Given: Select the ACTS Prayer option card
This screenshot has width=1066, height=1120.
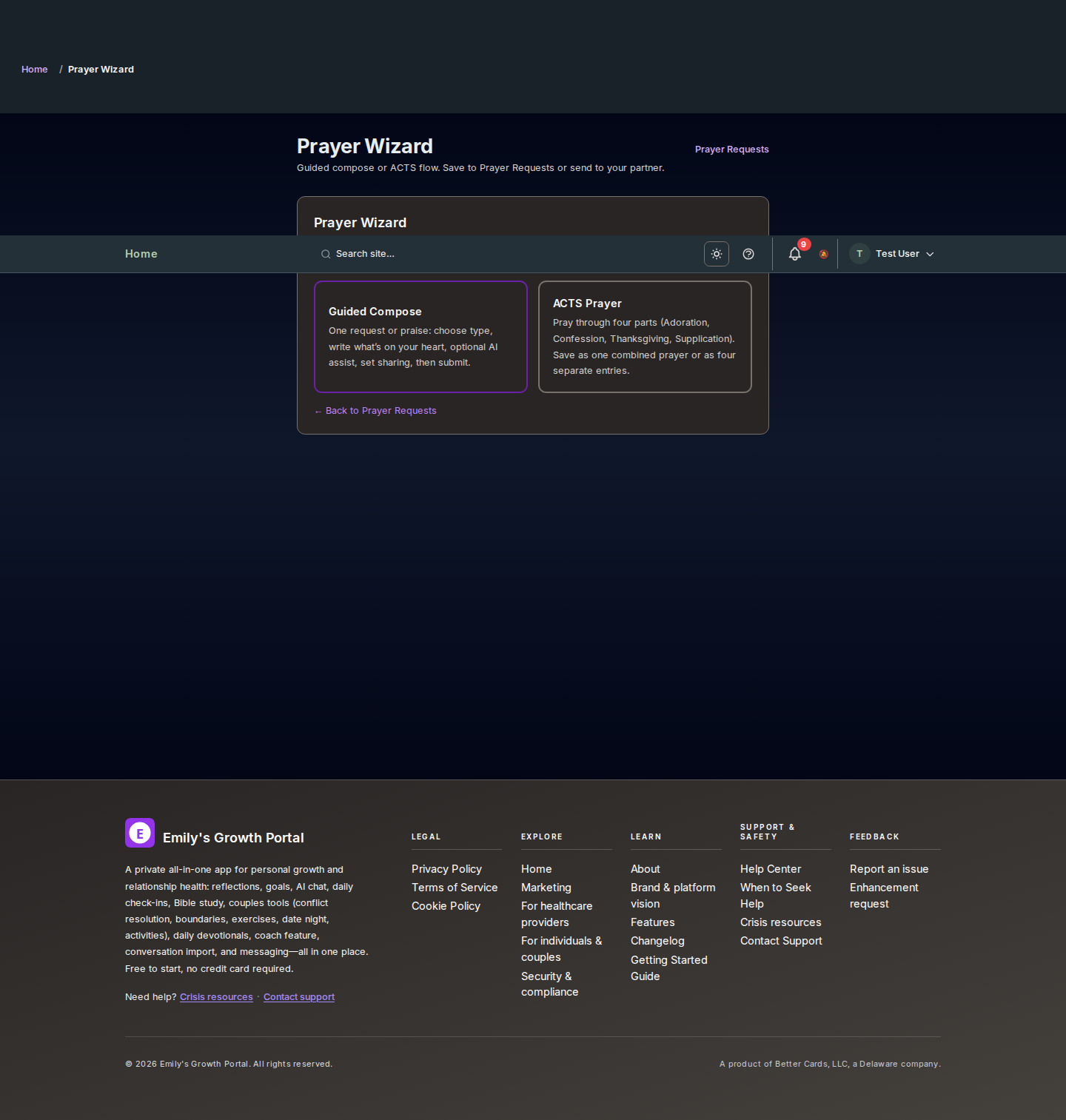Looking at the screenshot, I should click(x=644, y=337).
